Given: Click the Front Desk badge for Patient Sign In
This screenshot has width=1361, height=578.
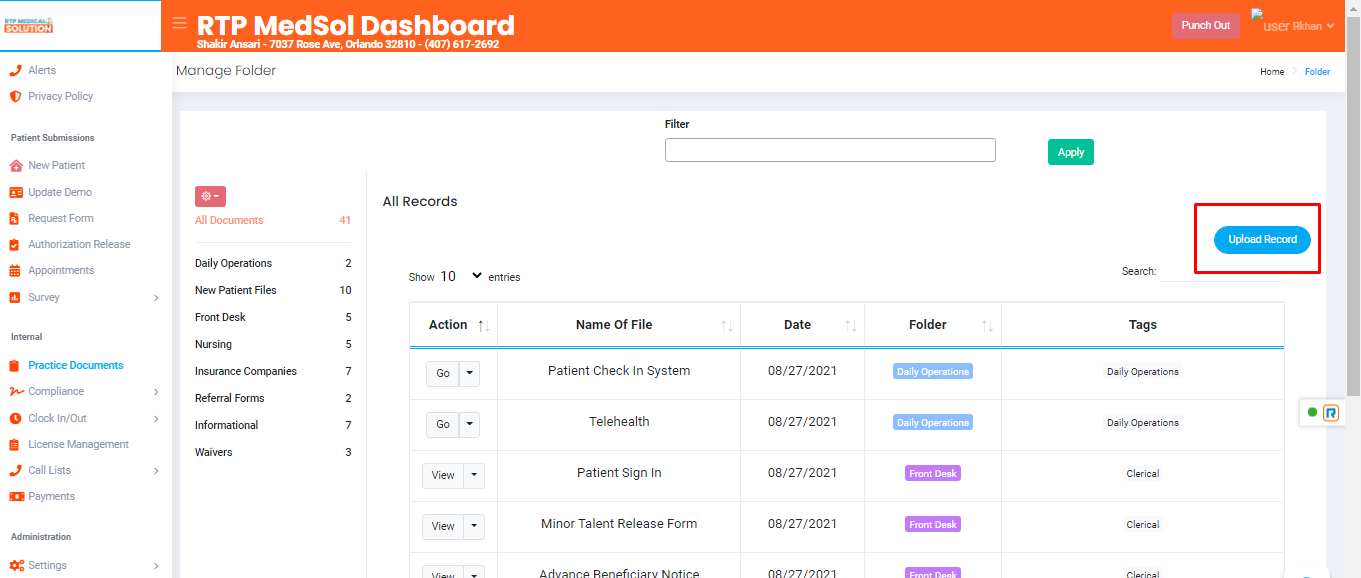Looking at the screenshot, I should 933,473.
